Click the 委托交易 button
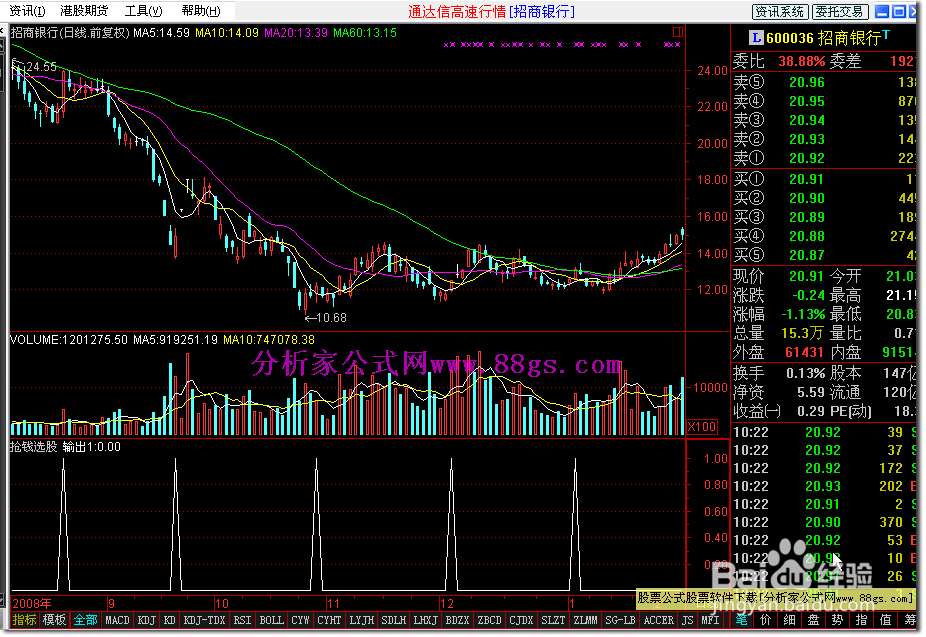This screenshot has width=926, height=637. pos(839,11)
